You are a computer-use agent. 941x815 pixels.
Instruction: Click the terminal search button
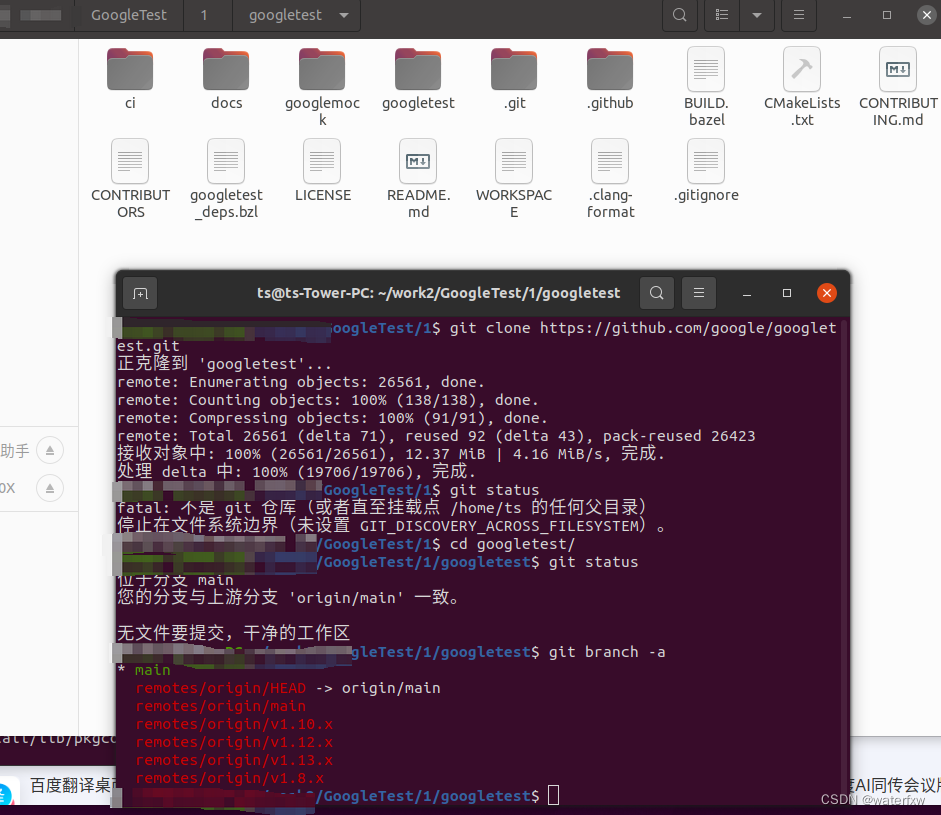tap(657, 293)
